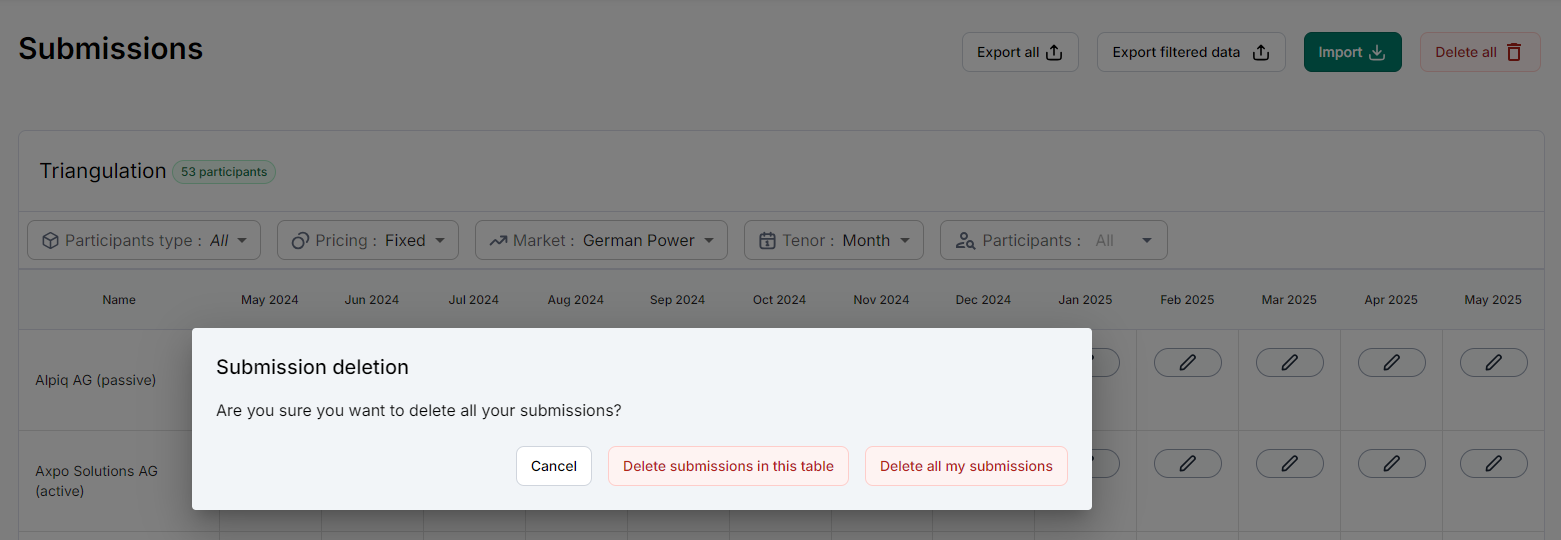
Task: Edit Axpo Solutions AG Apr 2025 pencil
Action: (x=1391, y=463)
